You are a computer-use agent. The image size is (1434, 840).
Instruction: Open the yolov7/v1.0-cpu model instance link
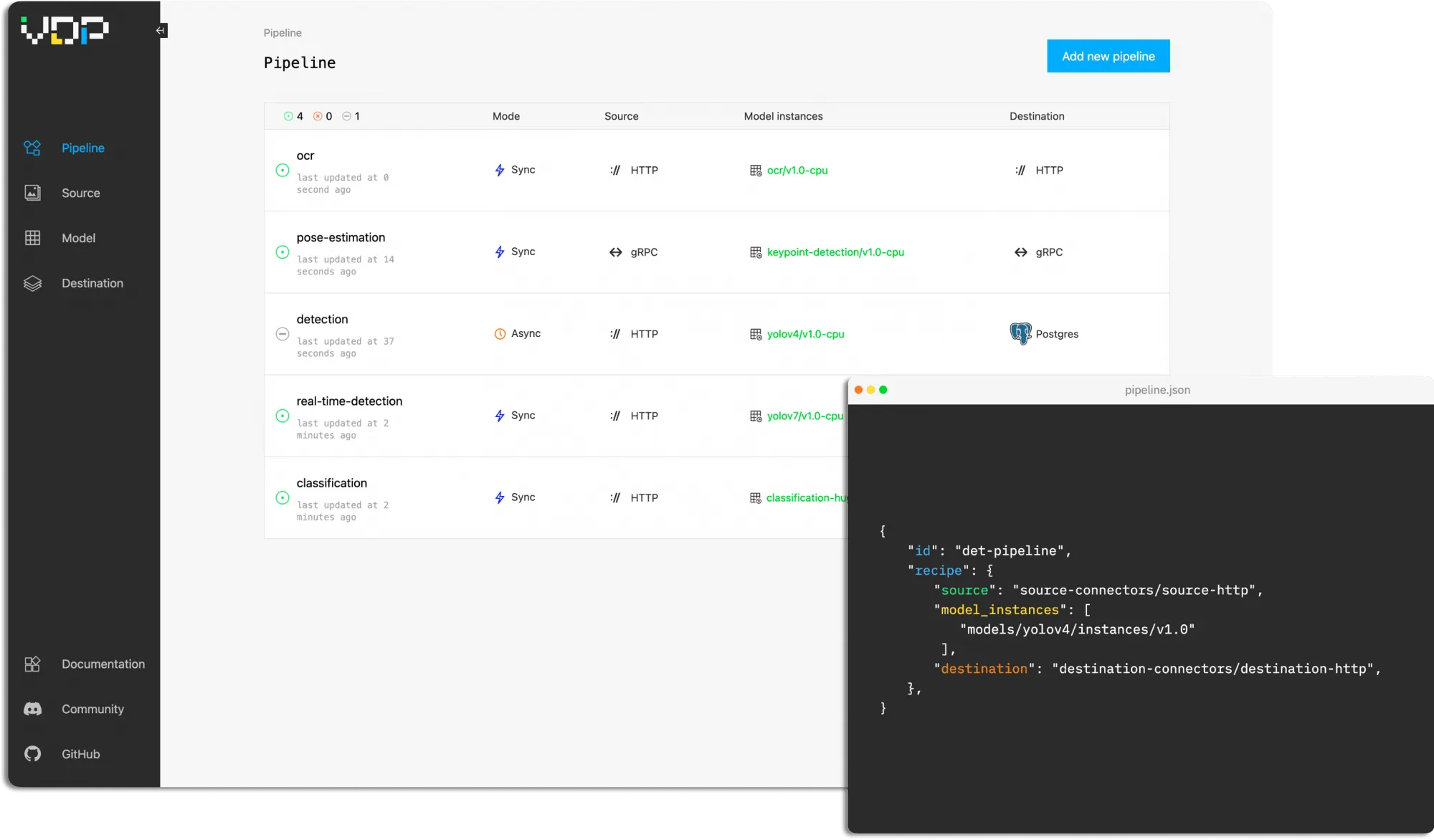(805, 416)
